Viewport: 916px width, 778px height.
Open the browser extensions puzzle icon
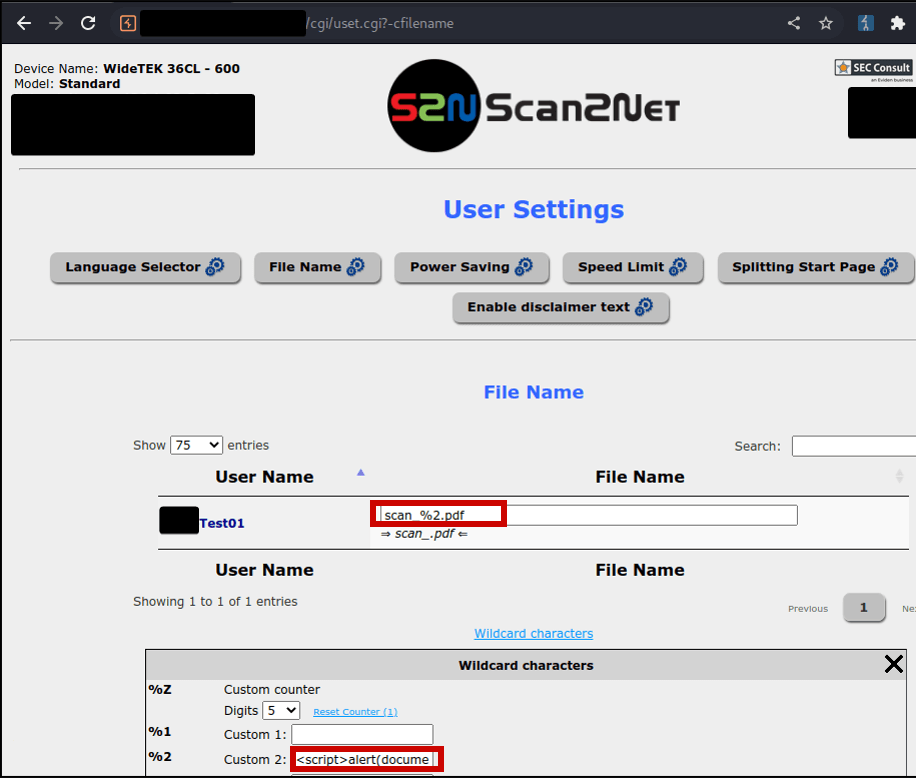point(897,23)
